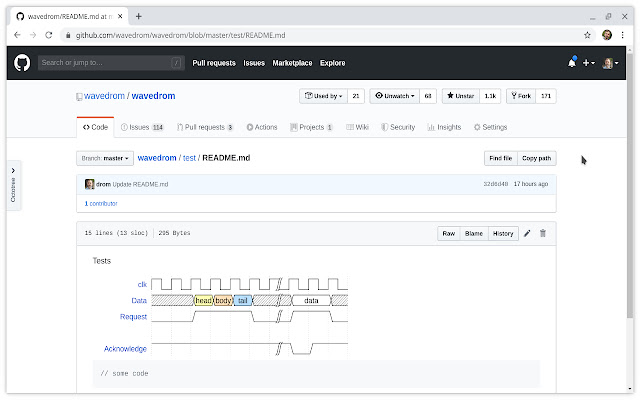Open Explore in top navigation
This screenshot has height=400, width=640.
(x=332, y=63)
